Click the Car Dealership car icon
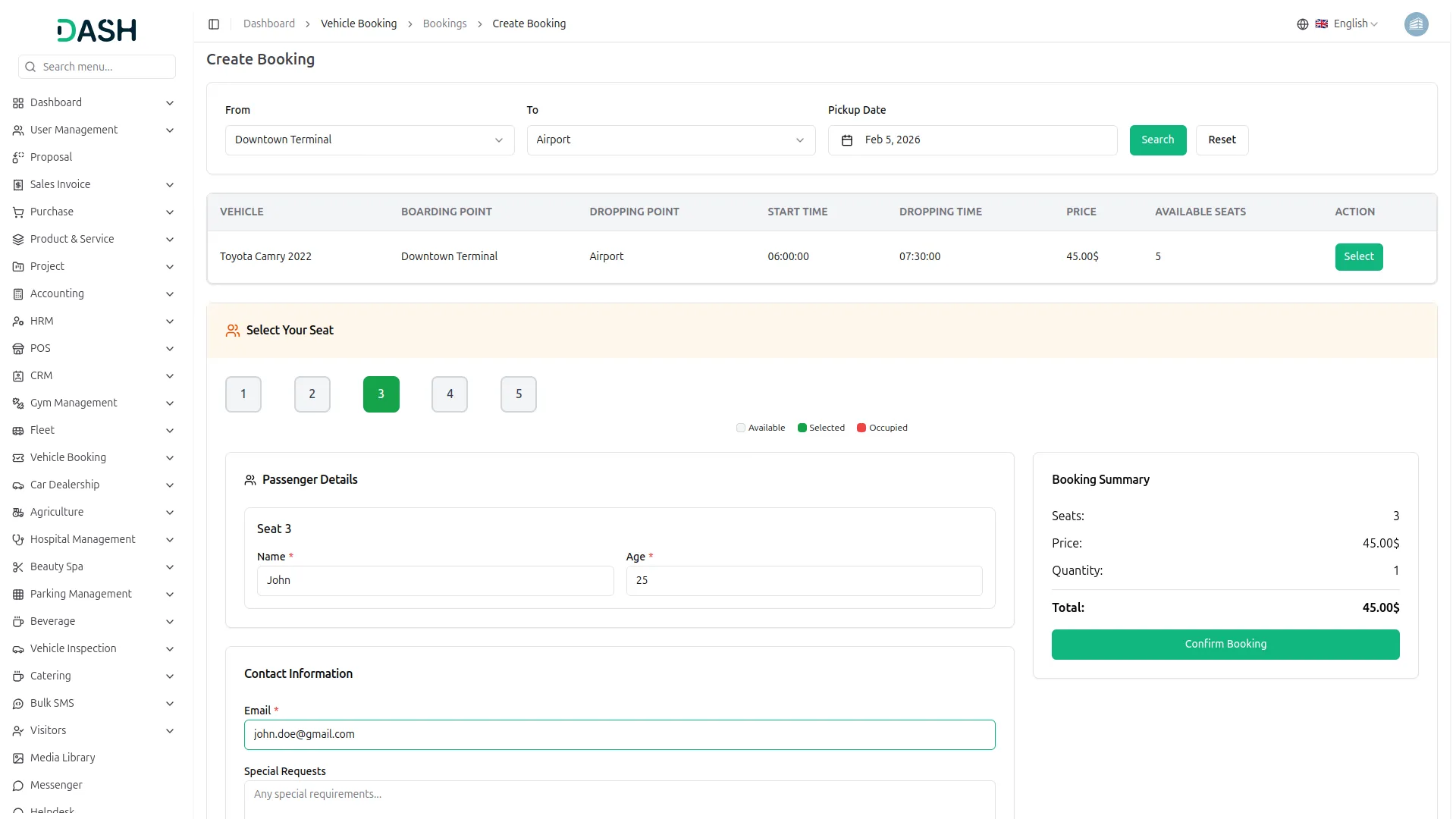 coord(18,485)
